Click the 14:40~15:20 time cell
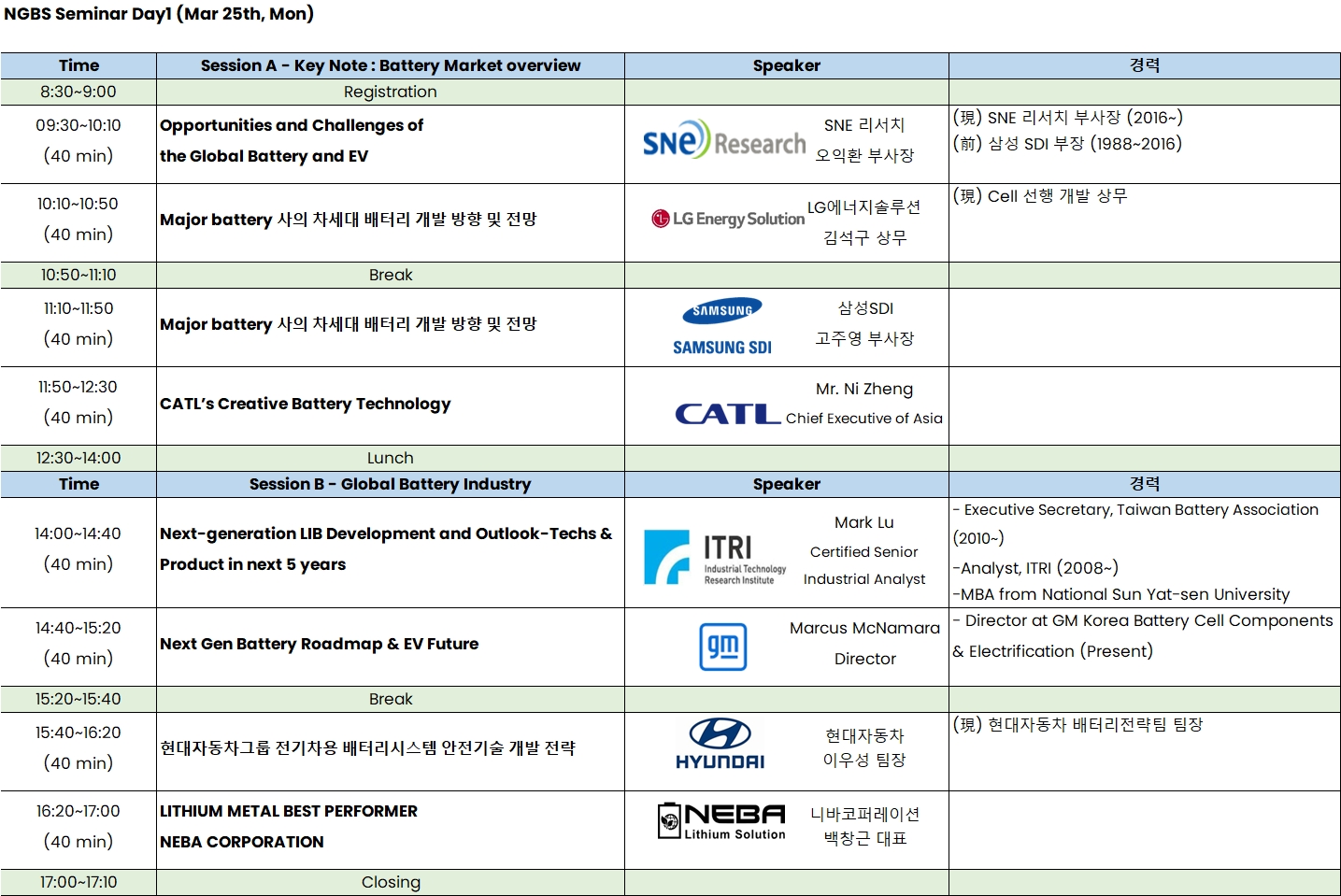 click(78, 647)
